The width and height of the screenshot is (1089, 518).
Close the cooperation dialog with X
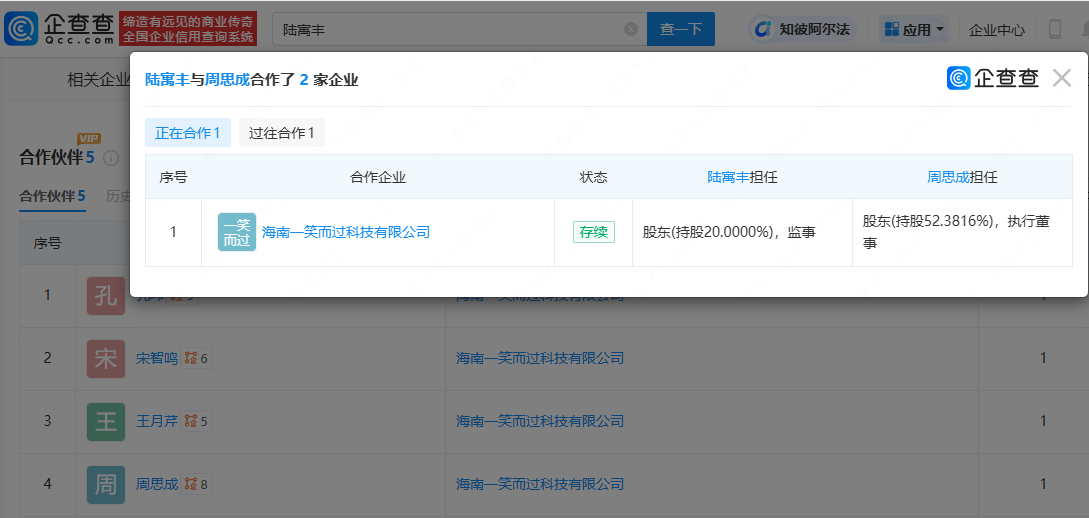1061,78
